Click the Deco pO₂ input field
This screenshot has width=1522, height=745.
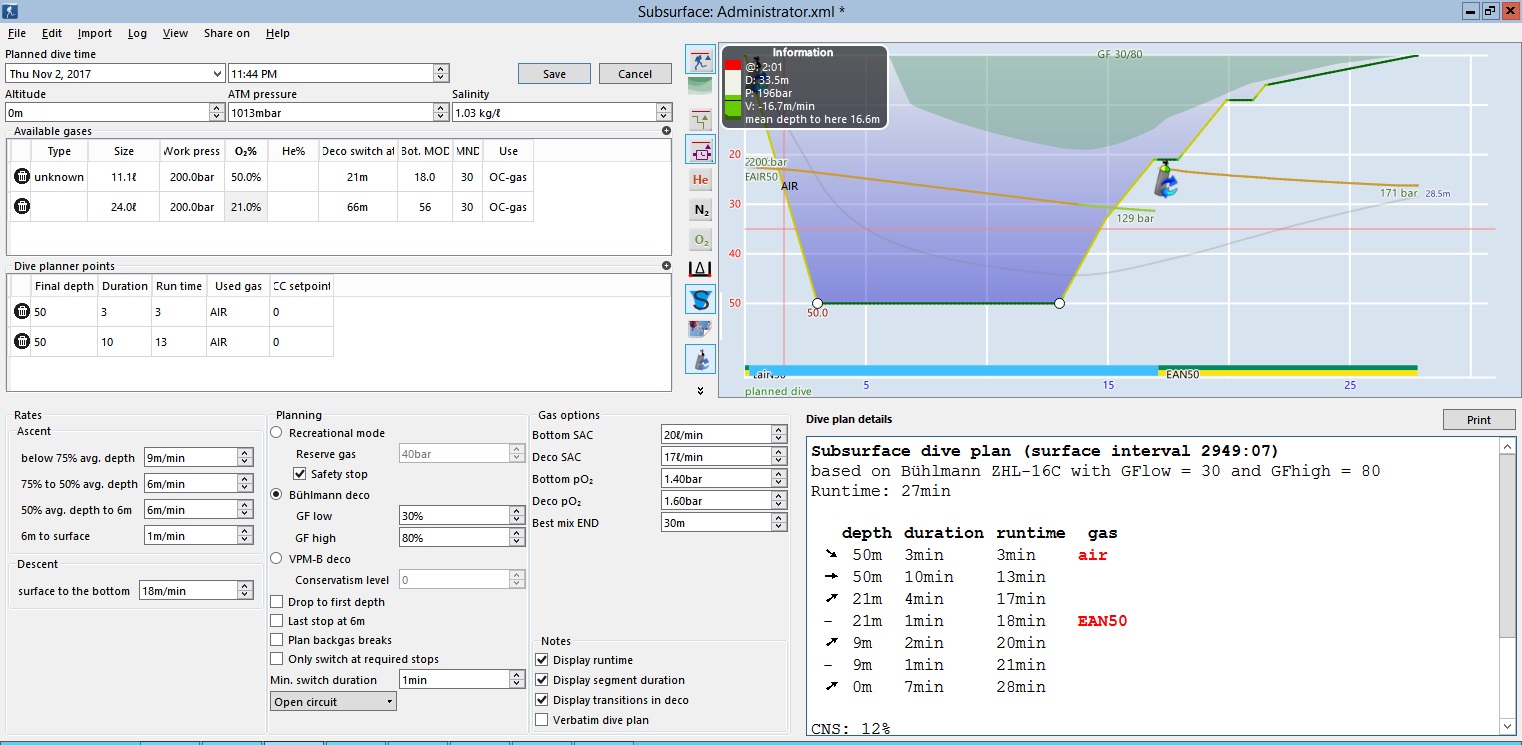click(x=716, y=500)
